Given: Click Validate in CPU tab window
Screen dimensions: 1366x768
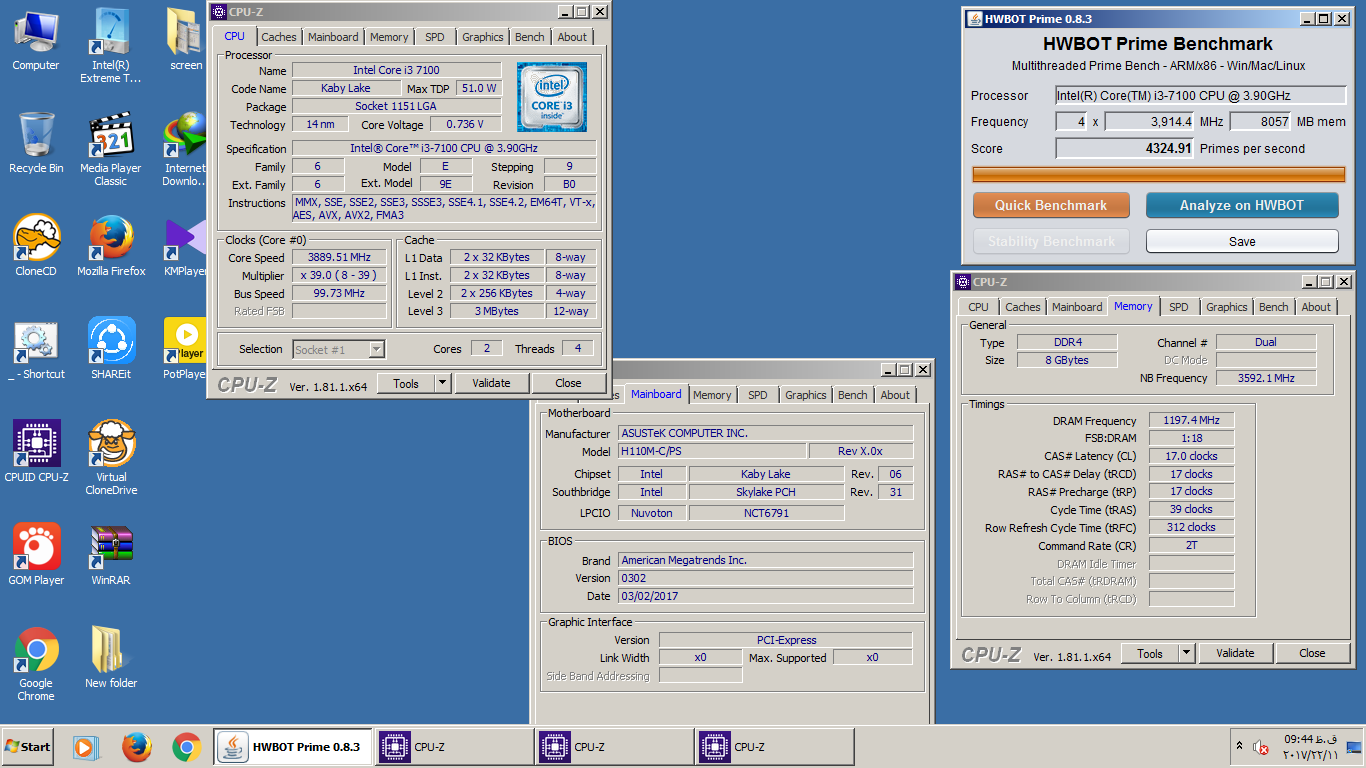Looking at the screenshot, I should 491,383.
